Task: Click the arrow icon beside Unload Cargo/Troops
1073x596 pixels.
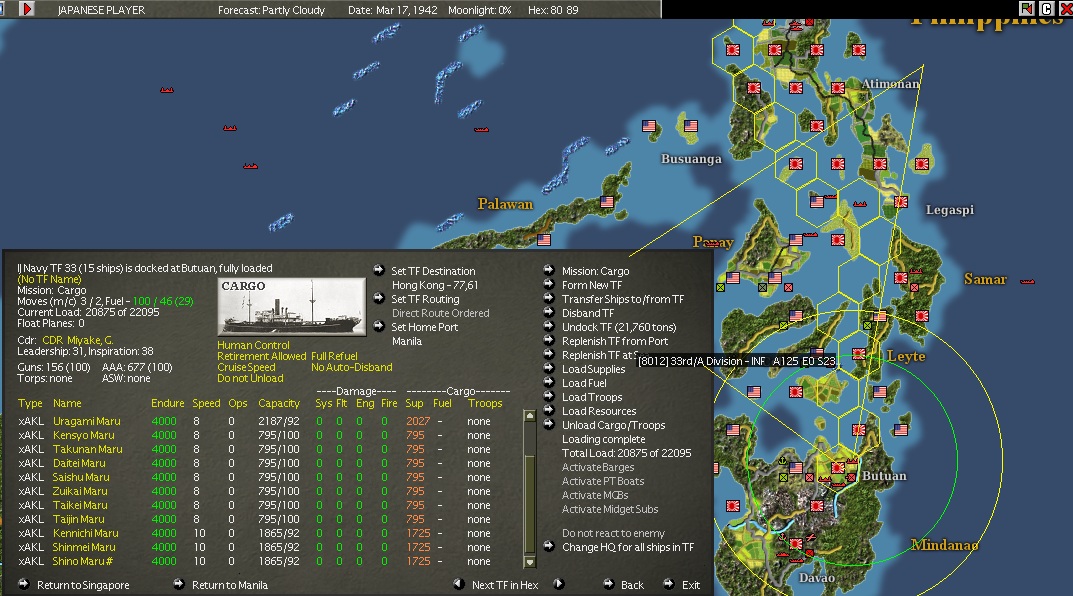Action: coord(549,424)
